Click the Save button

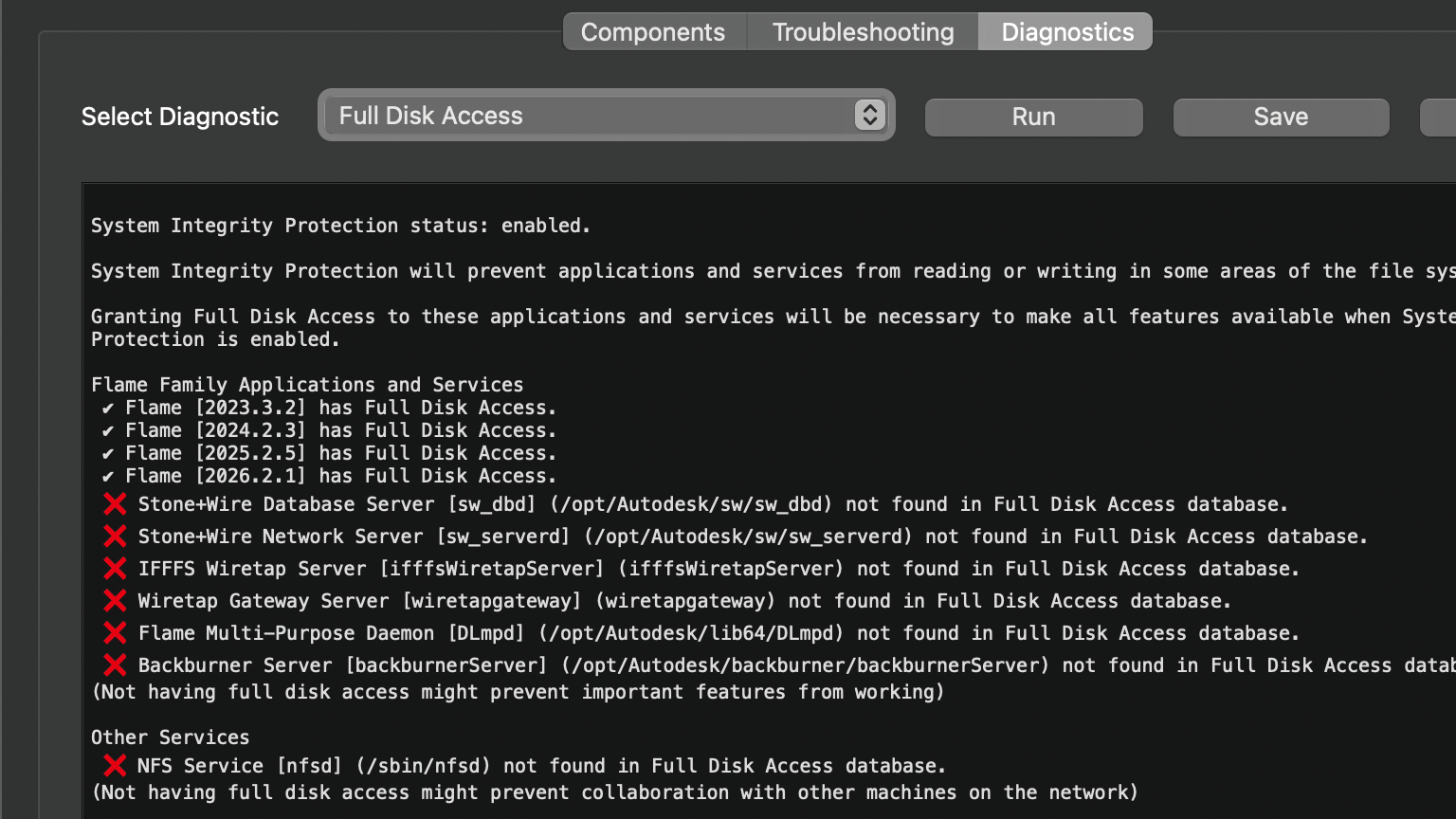[1281, 117]
